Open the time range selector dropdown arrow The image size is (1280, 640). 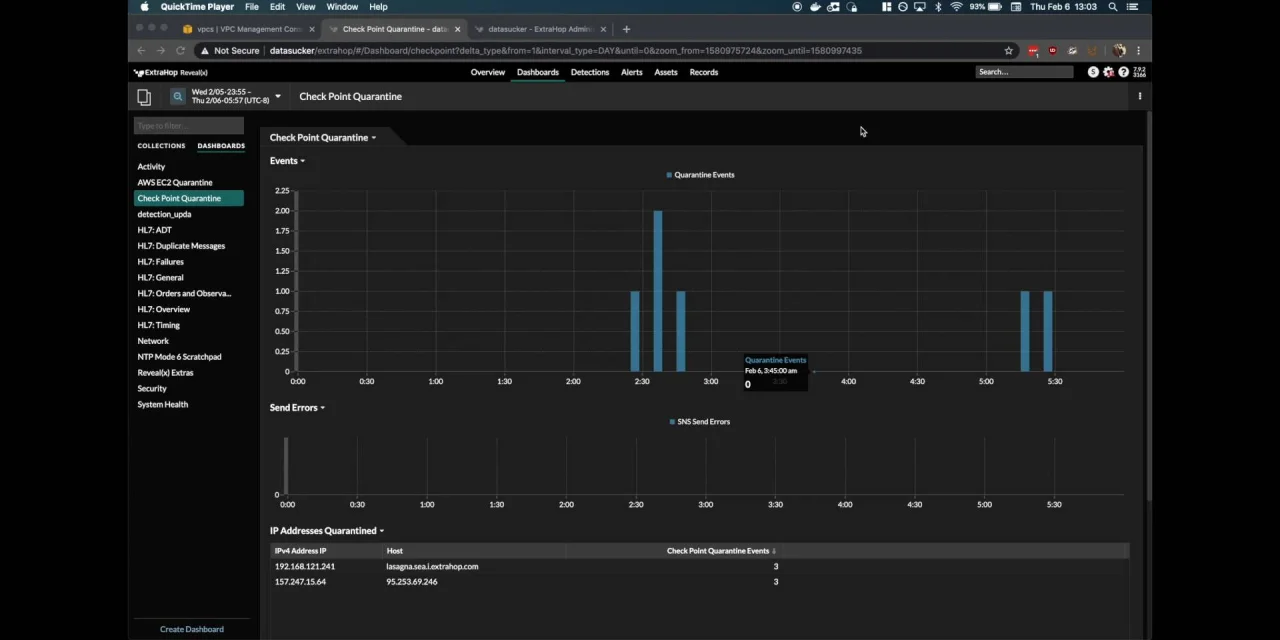click(x=277, y=96)
